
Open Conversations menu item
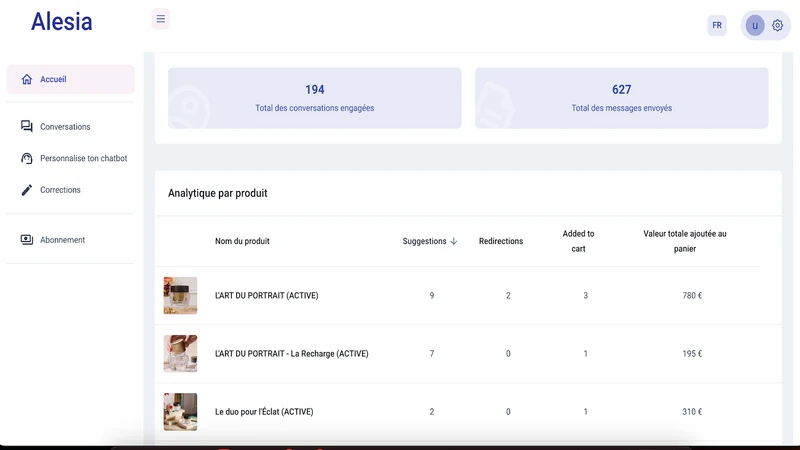coord(70,127)
